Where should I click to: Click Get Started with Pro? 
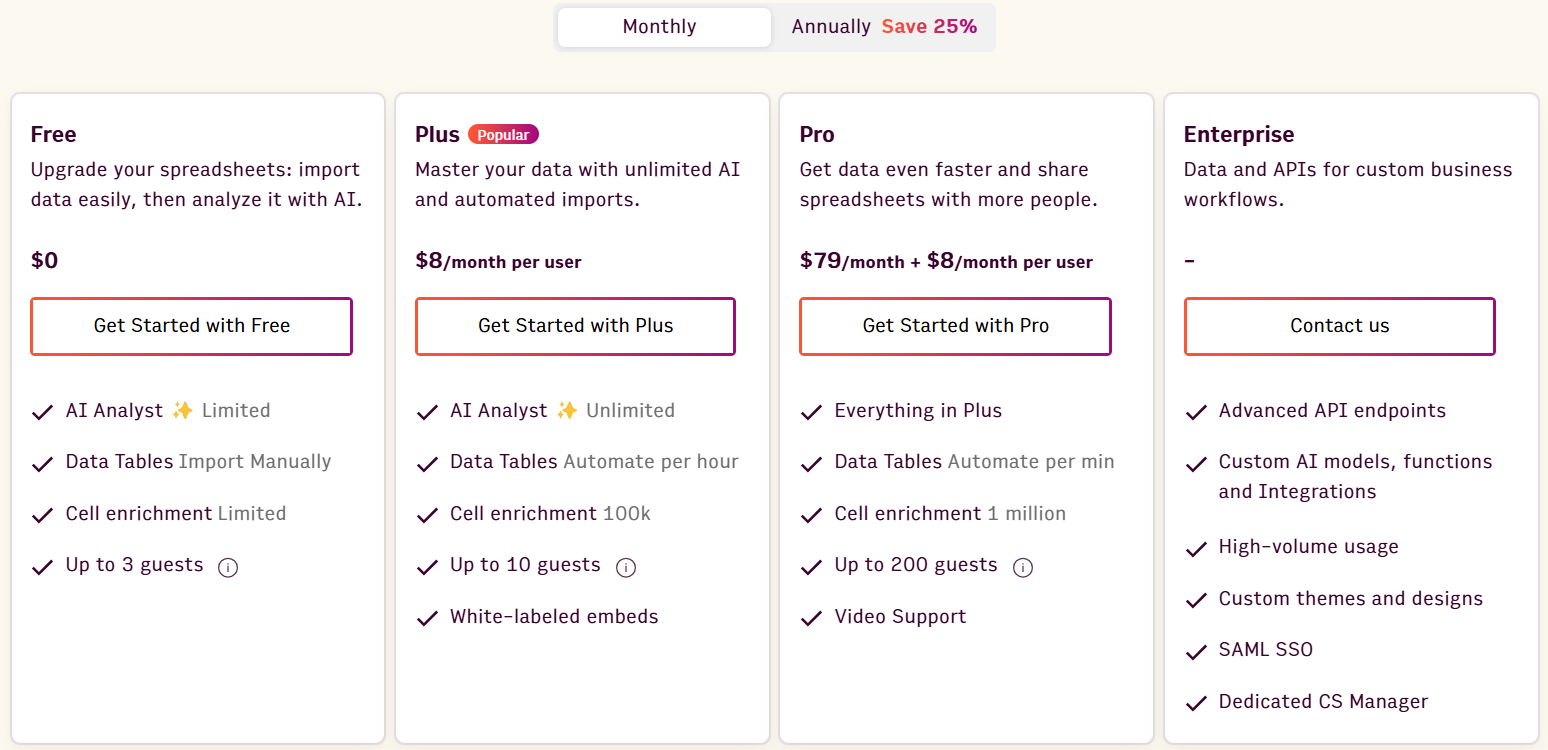(955, 326)
